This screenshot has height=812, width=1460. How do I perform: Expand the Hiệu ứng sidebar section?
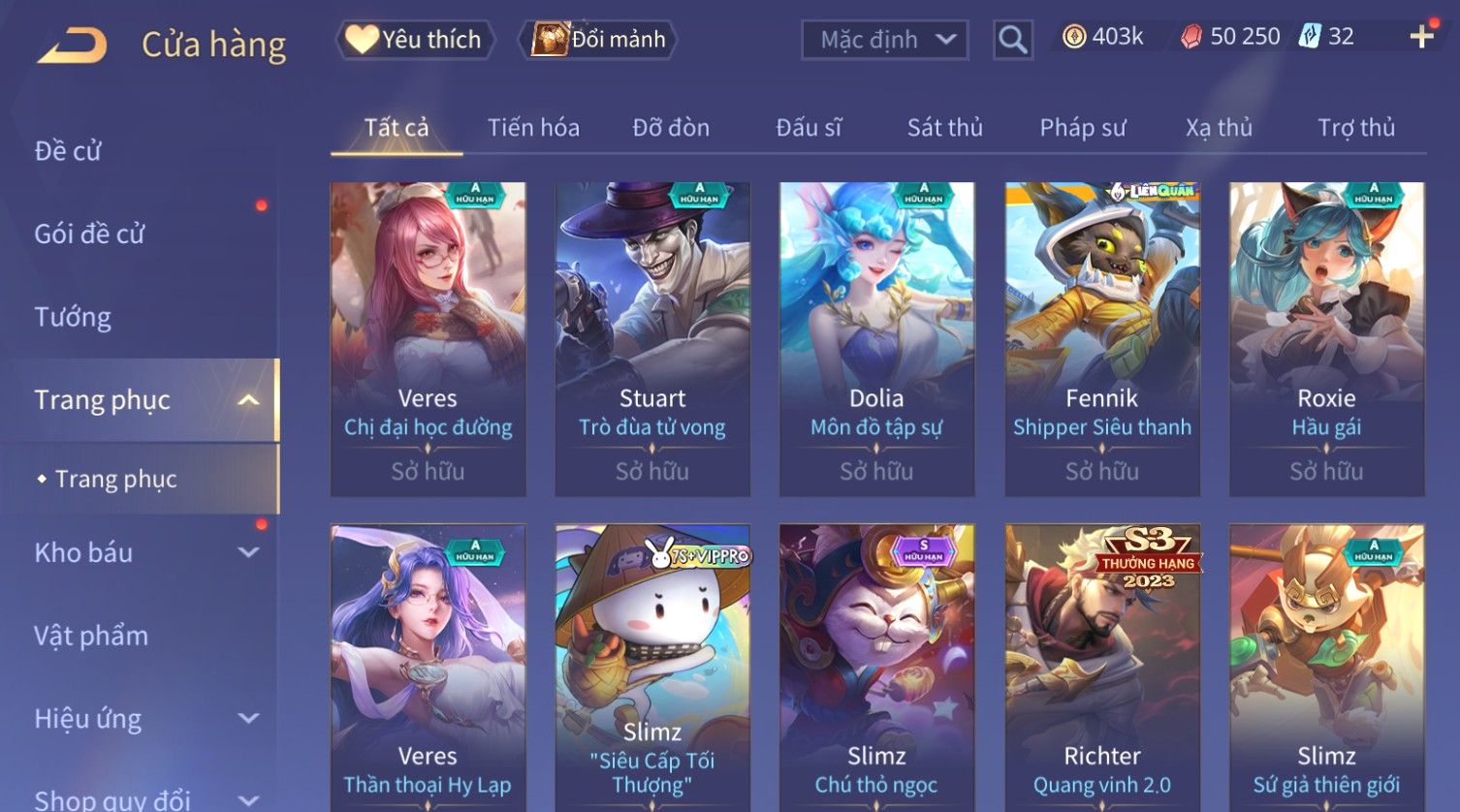pyautogui.click(x=248, y=718)
